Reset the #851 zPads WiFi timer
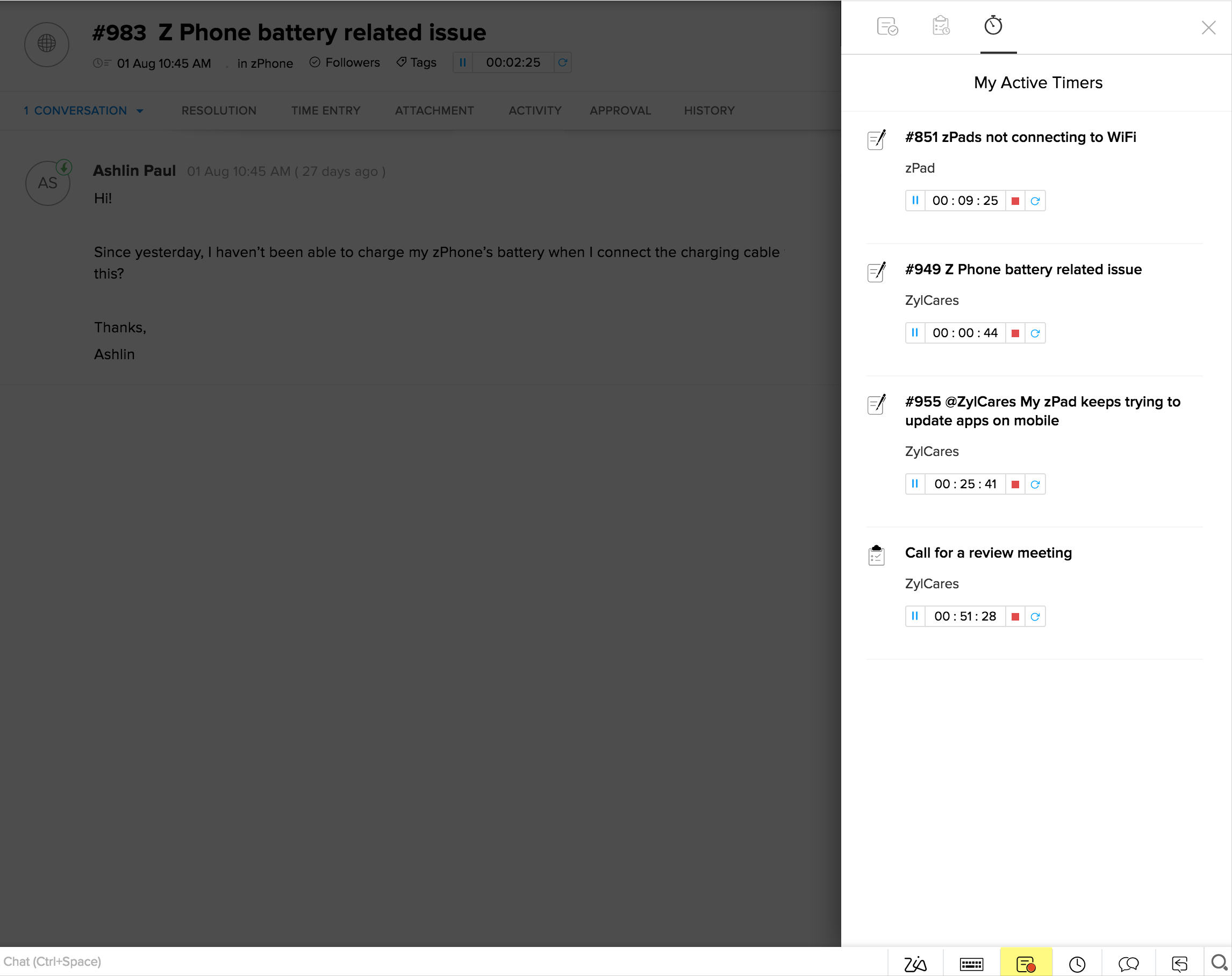The width and height of the screenshot is (1232, 976). pyautogui.click(x=1035, y=201)
